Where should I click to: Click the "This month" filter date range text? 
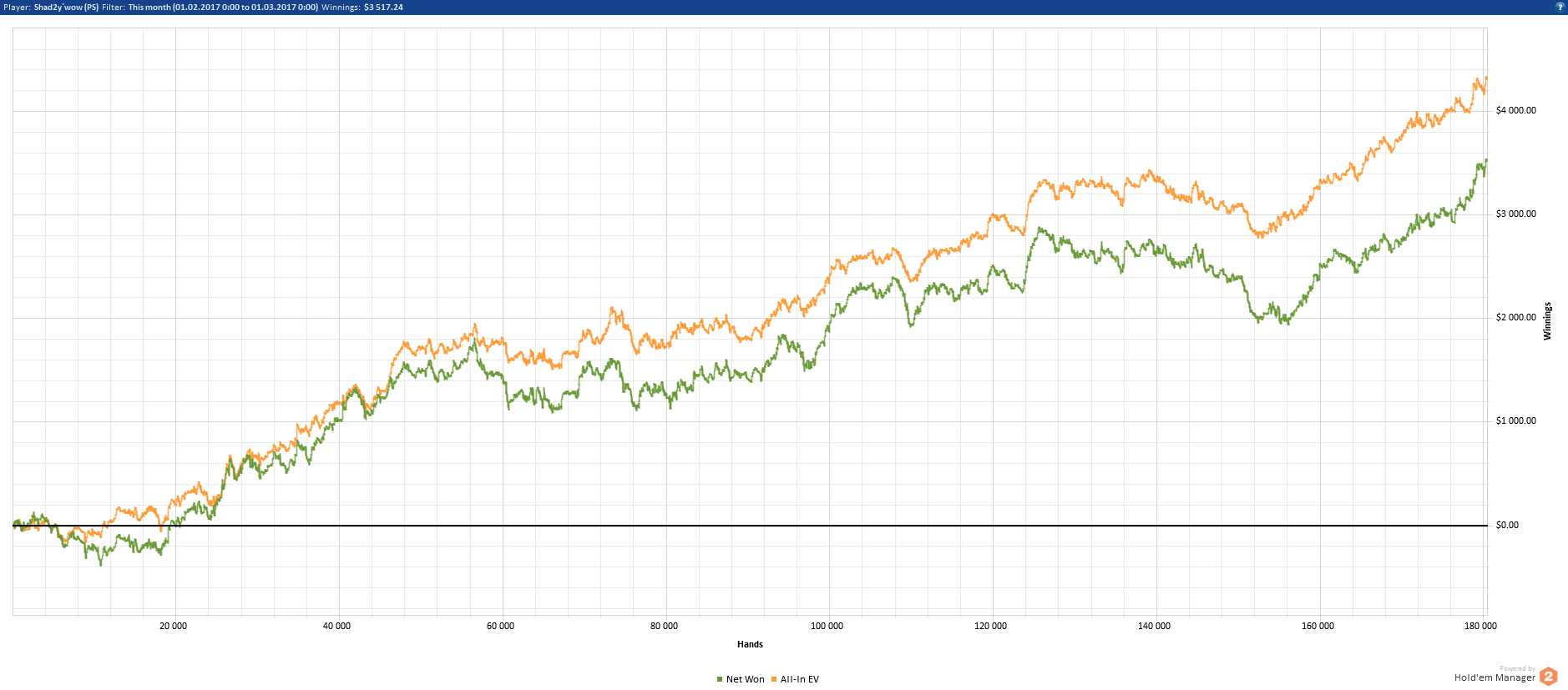(x=223, y=7)
